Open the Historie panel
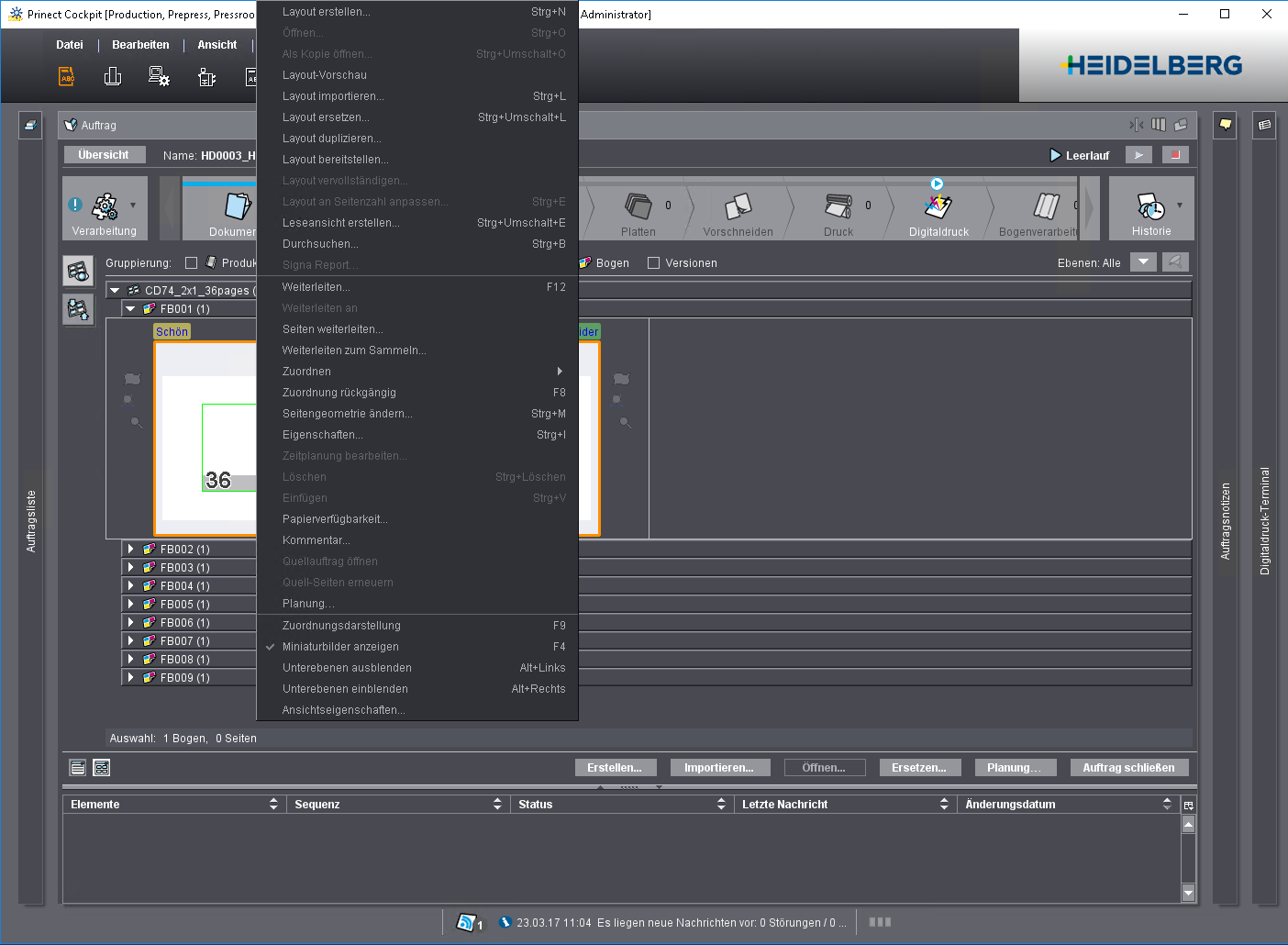Screen dimensions: 1288x945 coord(1151,208)
